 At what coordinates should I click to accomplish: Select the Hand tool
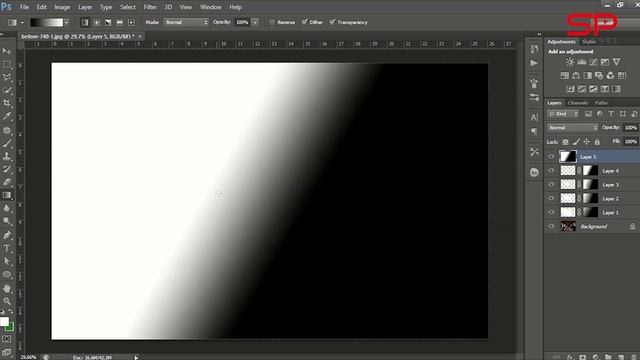pyautogui.click(x=7, y=288)
